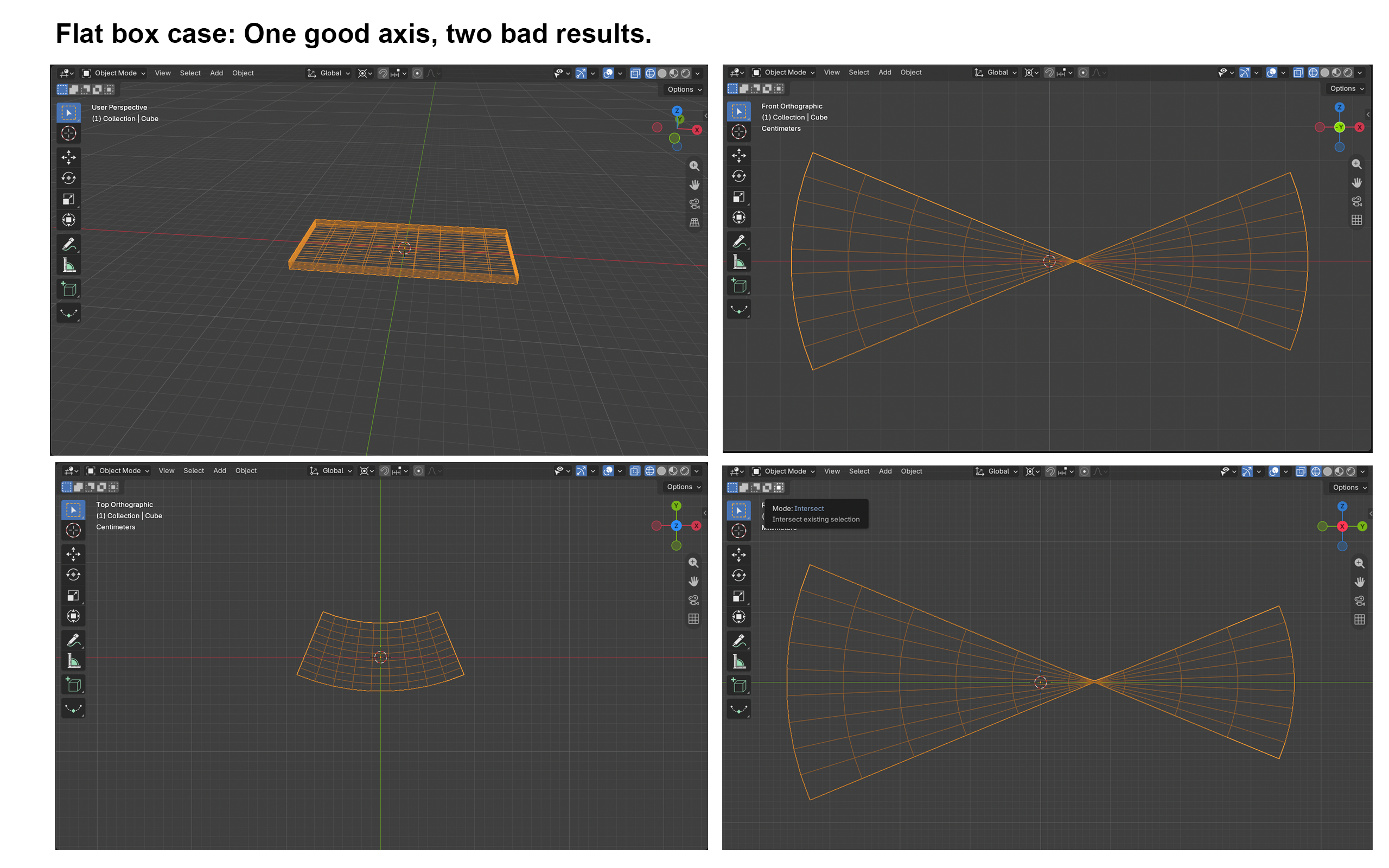Click green Y axis on Top Orthographic gizmo

coord(676,506)
